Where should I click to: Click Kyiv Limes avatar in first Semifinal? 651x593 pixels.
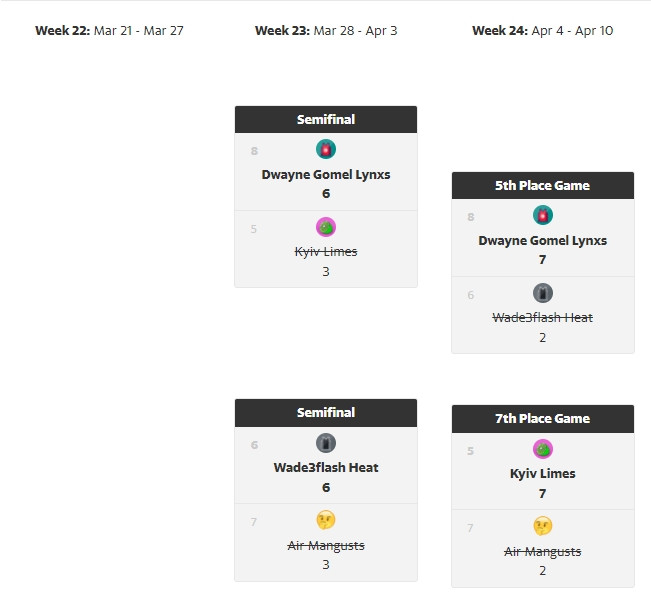point(326,227)
